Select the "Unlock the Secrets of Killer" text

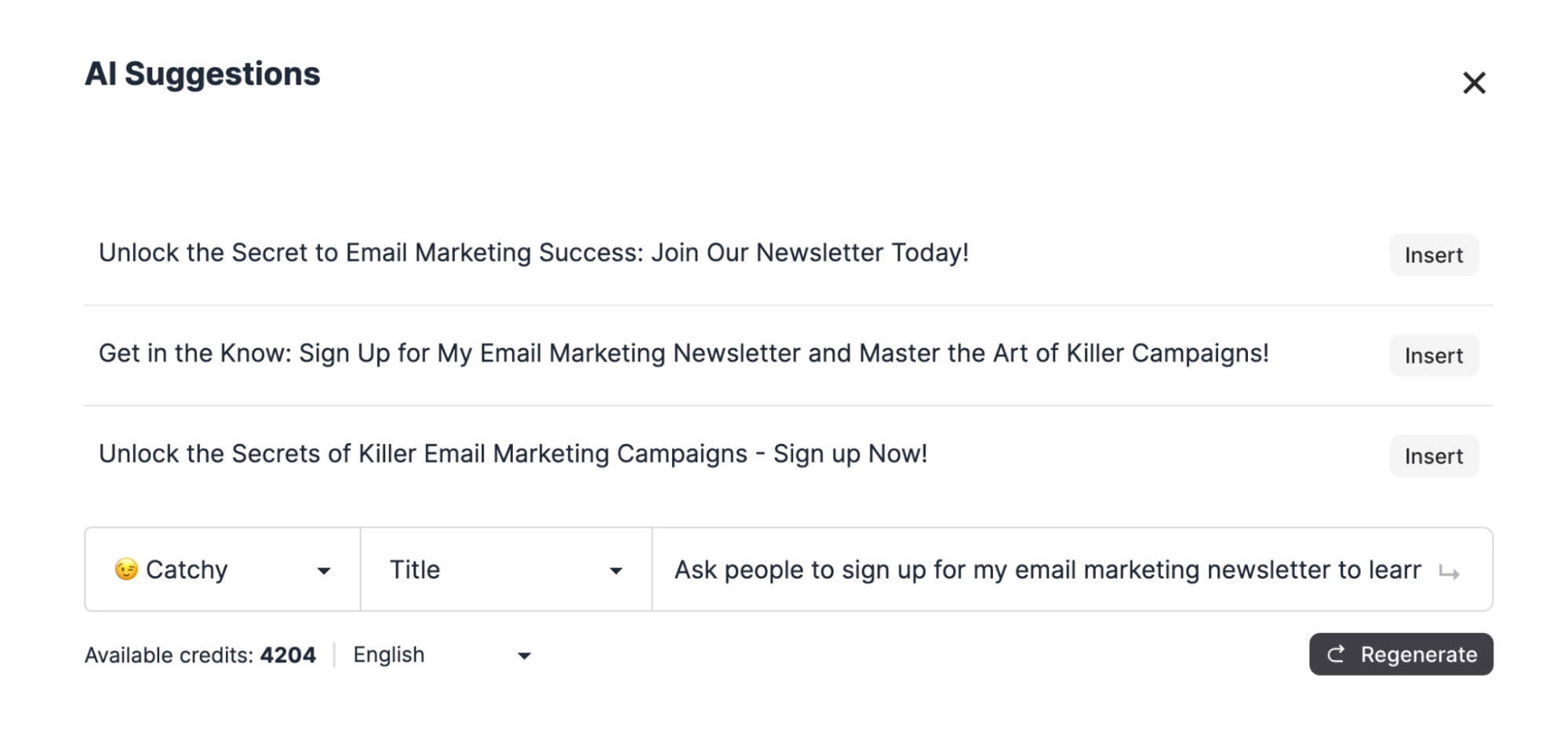pos(512,454)
